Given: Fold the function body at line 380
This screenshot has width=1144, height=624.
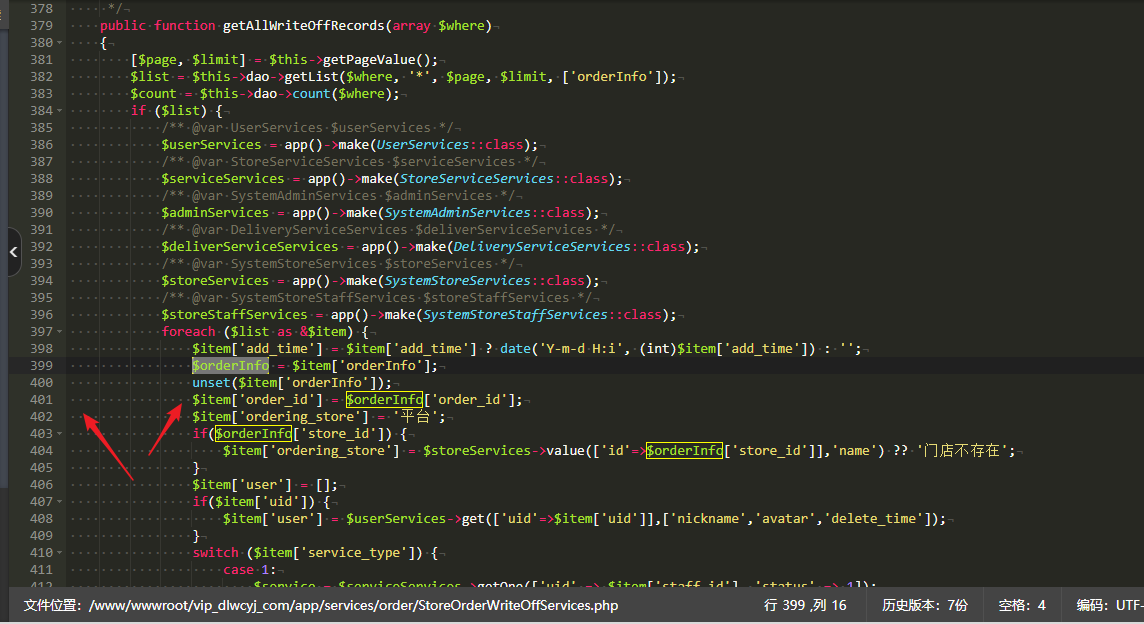Looking at the screenshot, I should click(61, 43).
